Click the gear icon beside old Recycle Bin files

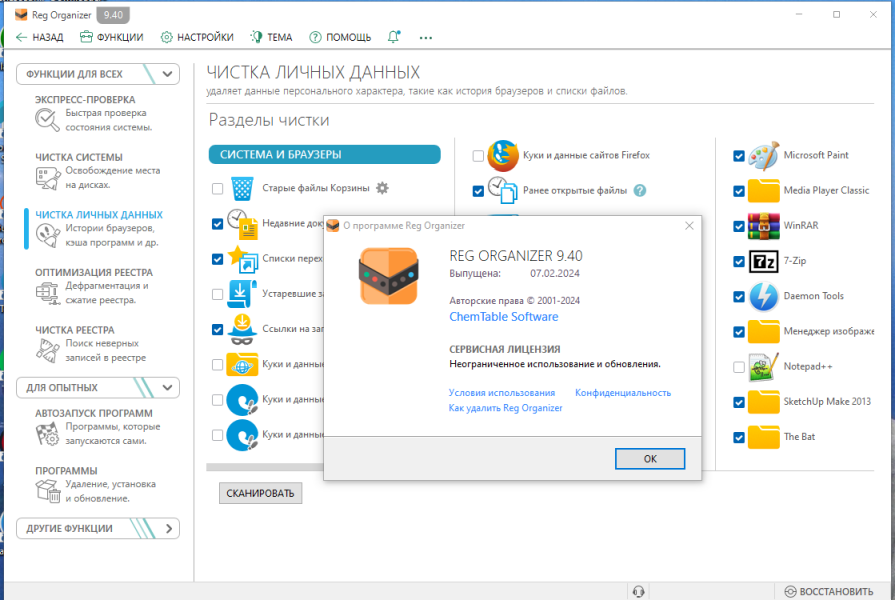382,188
